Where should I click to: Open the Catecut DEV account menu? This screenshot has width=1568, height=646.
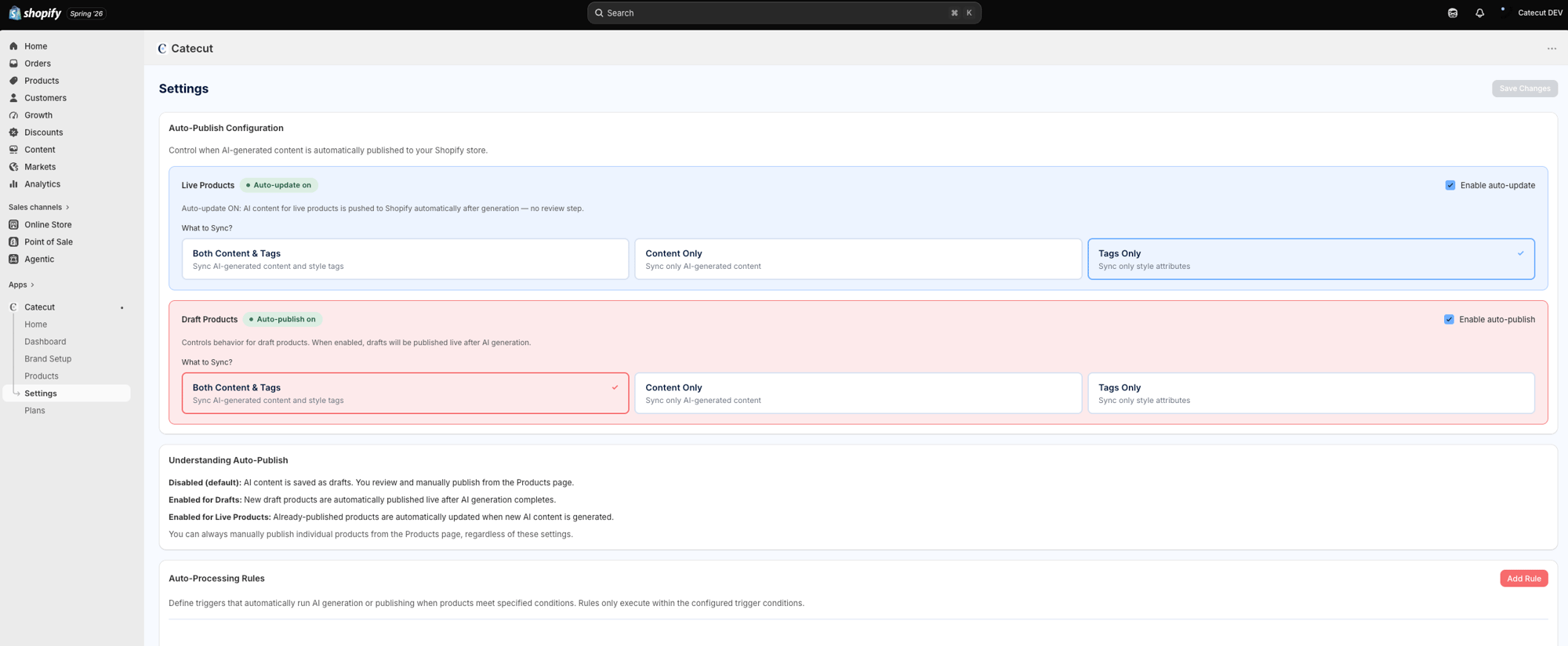tap(1532, 13)
